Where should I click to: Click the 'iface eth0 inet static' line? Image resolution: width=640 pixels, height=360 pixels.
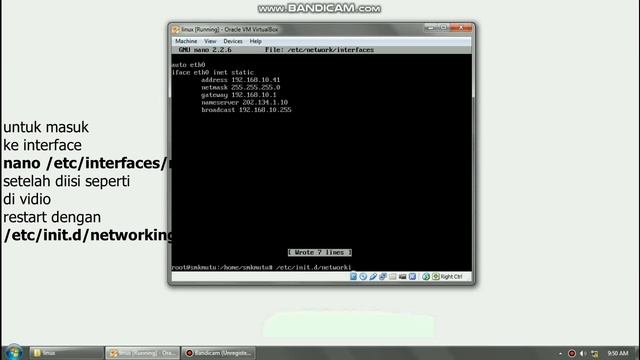tap(213, 72)
